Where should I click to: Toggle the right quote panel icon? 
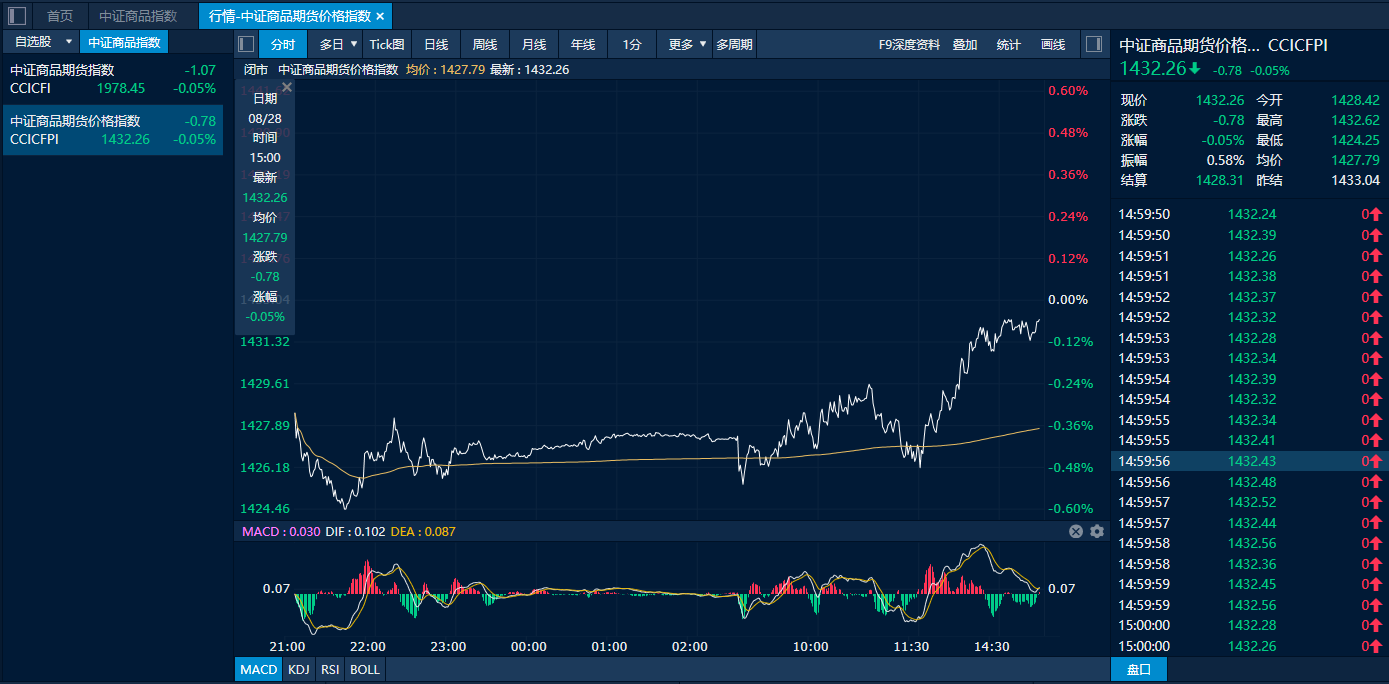(1093, 44)
